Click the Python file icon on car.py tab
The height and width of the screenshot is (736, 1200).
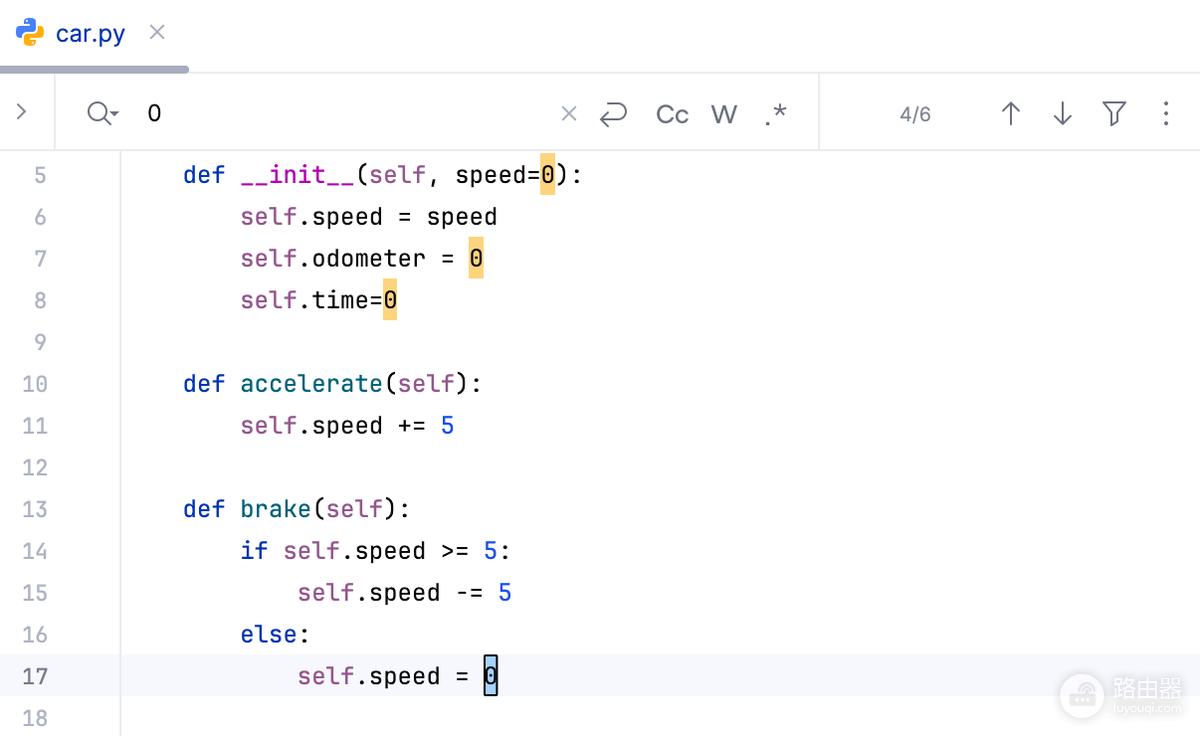pyautogui.click(x=30, y=32)
